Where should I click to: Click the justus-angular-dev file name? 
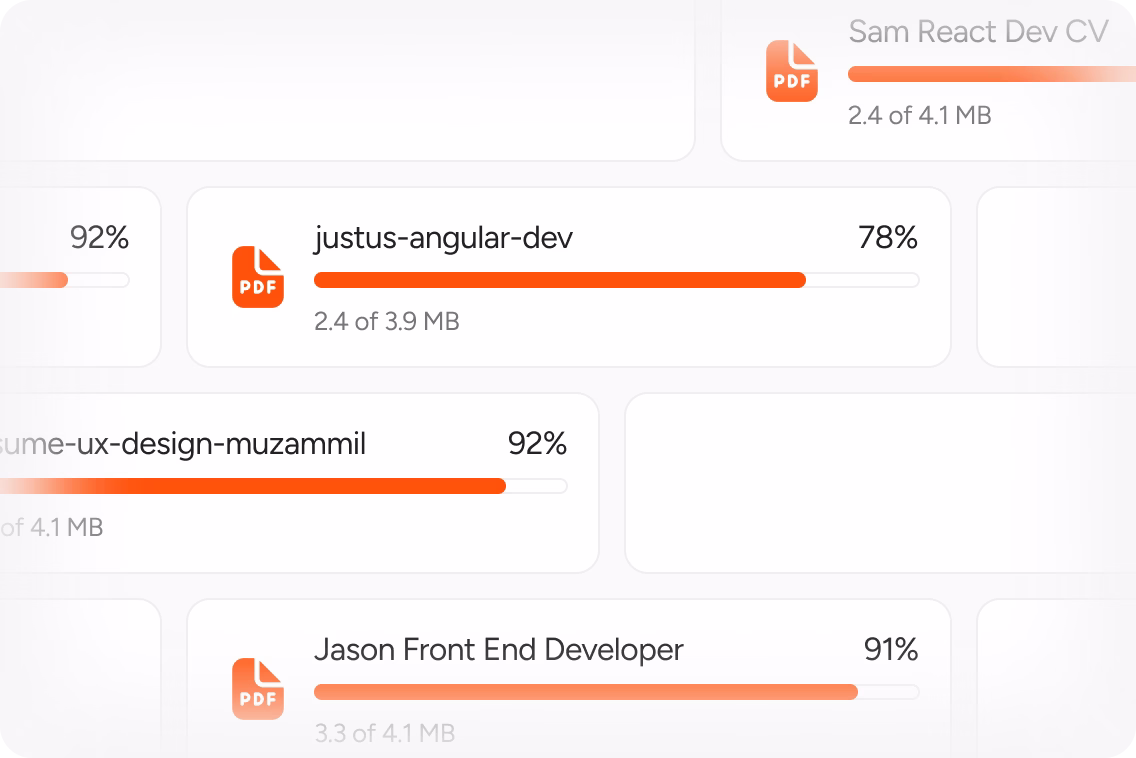[x=443, y=238]
